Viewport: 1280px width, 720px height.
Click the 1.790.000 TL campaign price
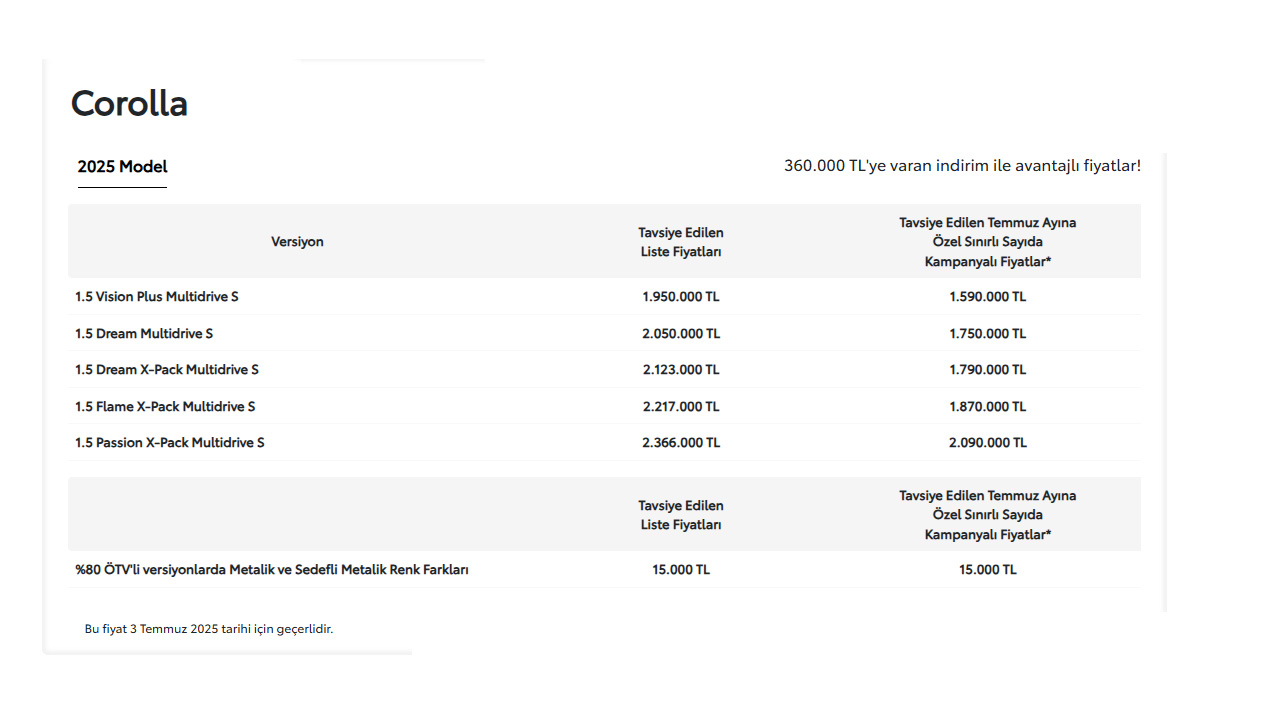[x=988, y=370]
